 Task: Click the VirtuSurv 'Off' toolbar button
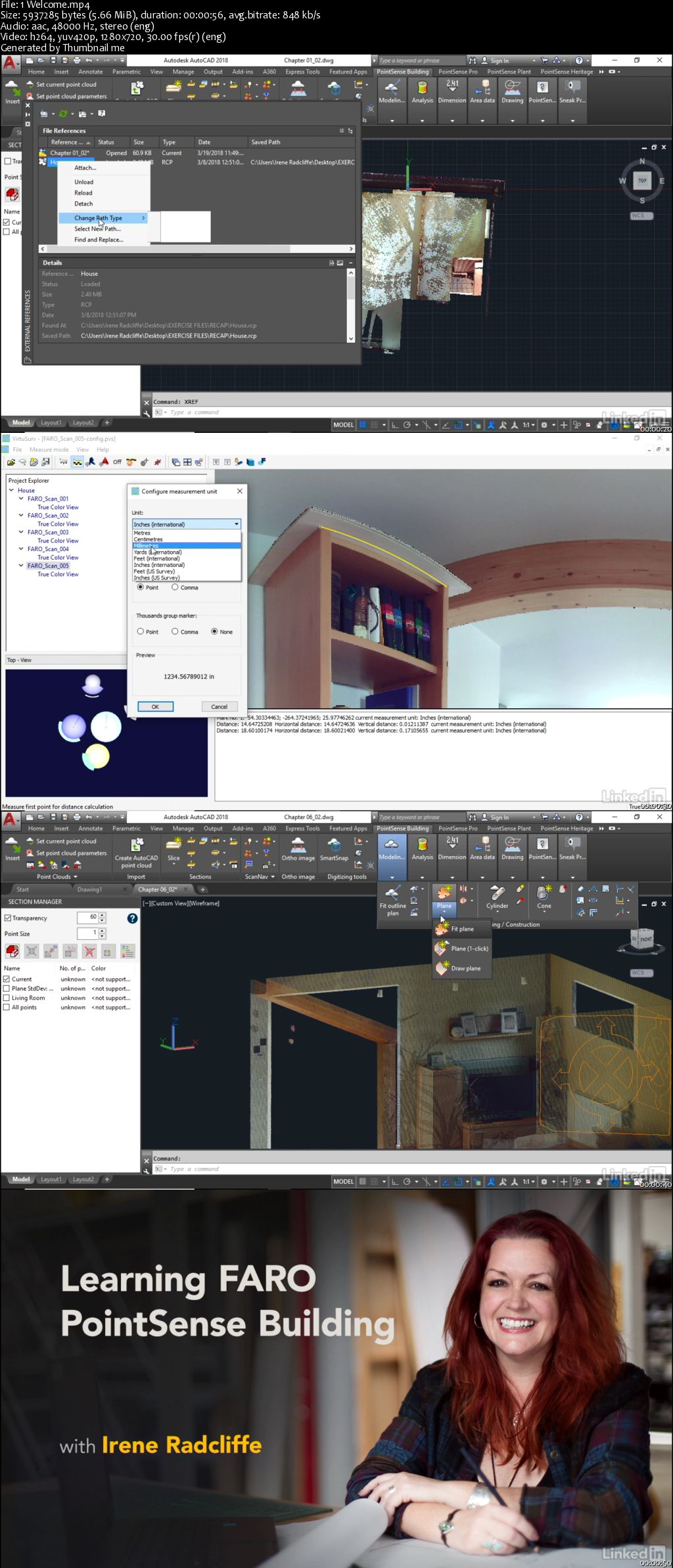pos(117,462)
